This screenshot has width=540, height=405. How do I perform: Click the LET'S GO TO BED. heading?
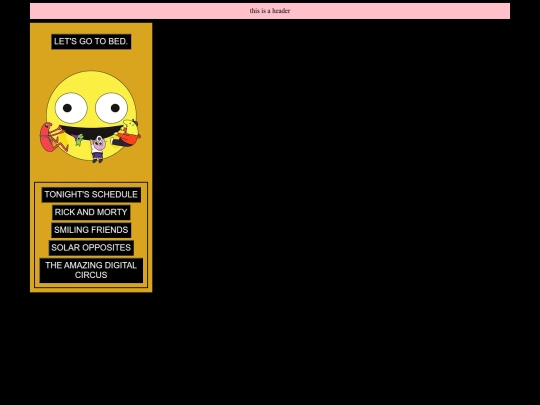[x=91, y=42]
